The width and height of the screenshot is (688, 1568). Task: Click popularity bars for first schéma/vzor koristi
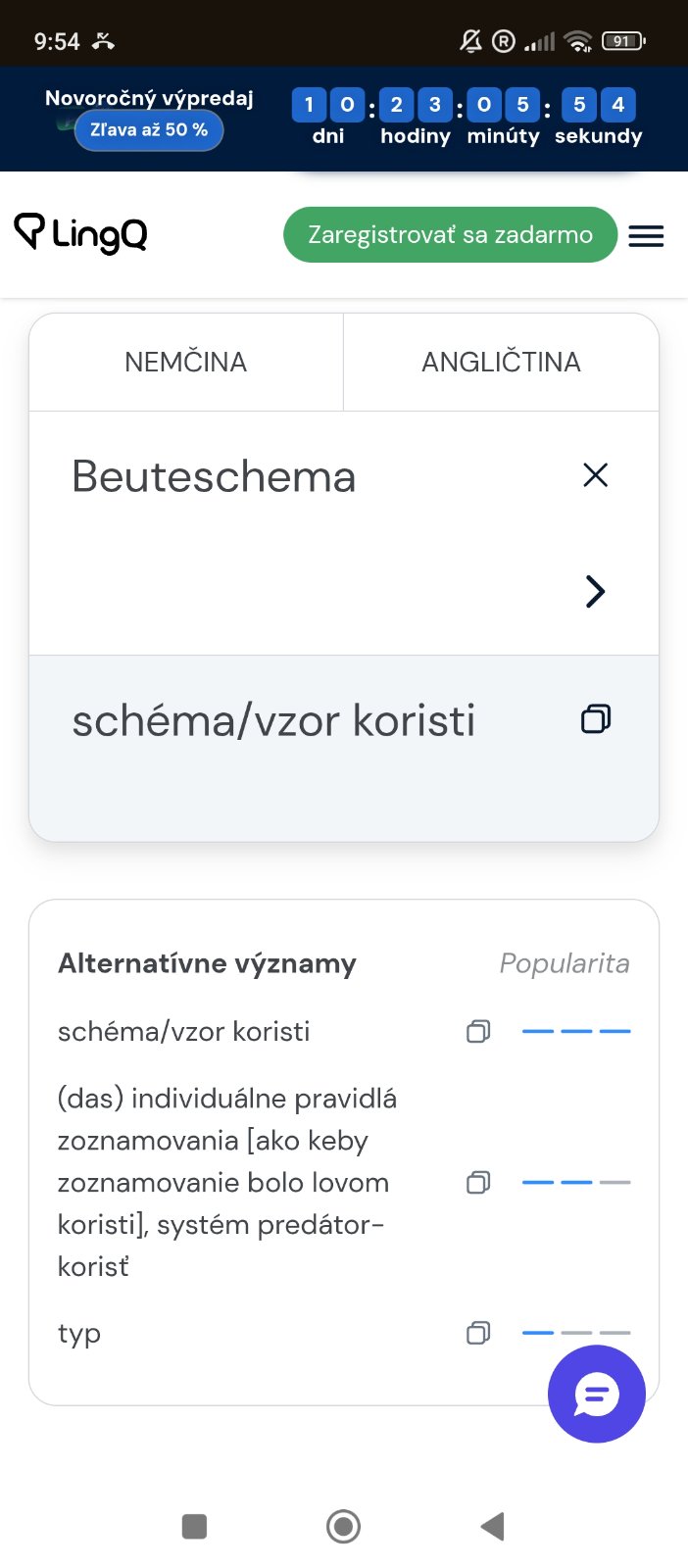tap(575, 1031)
